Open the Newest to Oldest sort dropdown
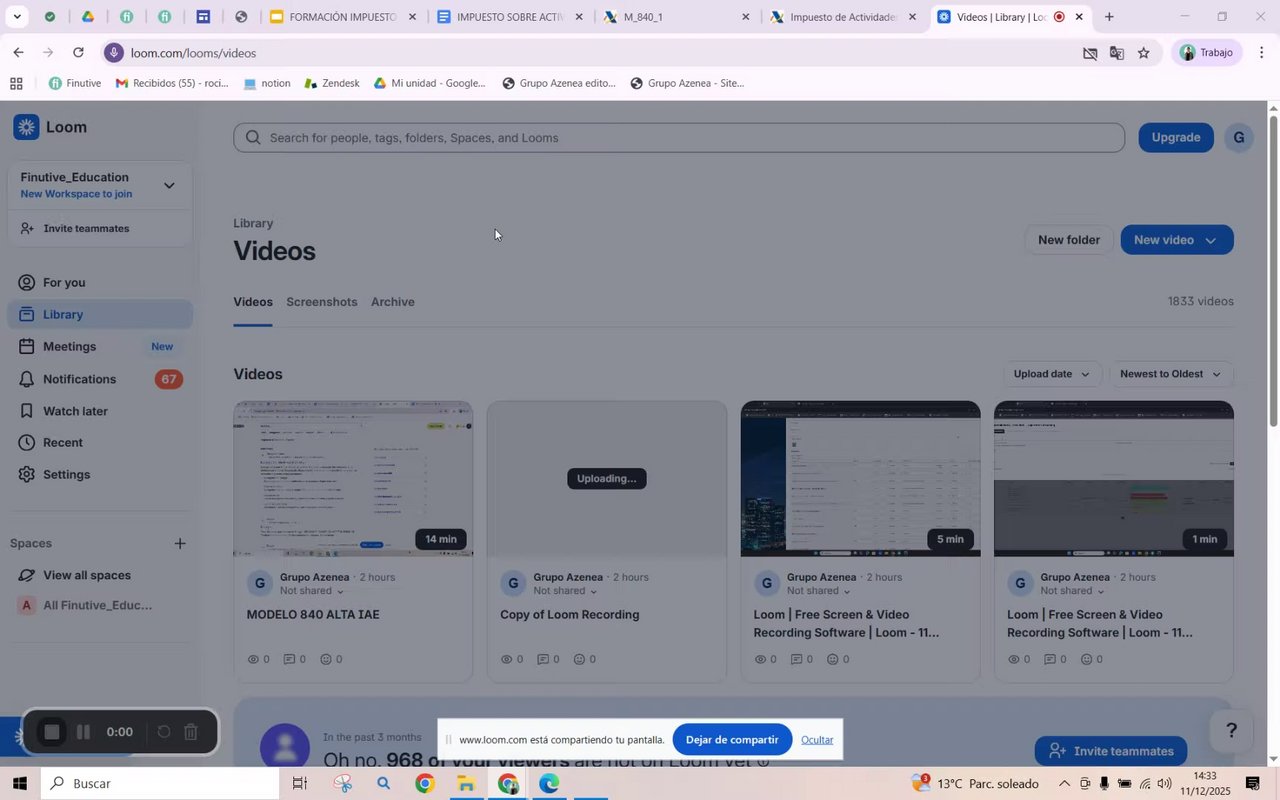This screenshot has height=800, width=1280. pyautogui.click(x=1171, y=374)
